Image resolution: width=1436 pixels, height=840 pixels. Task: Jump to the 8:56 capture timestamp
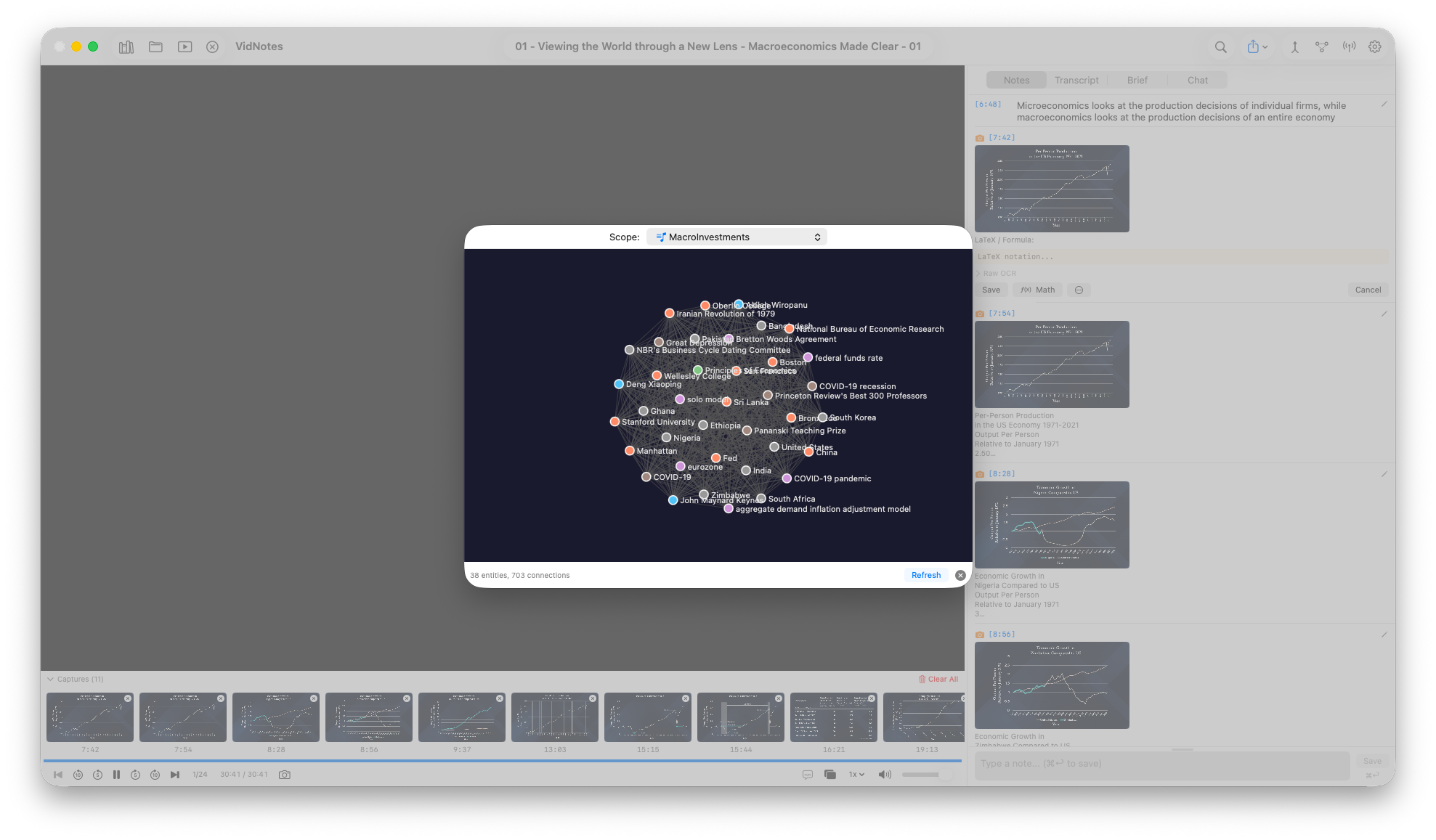pyautogui.click(x=1002, y=634)
